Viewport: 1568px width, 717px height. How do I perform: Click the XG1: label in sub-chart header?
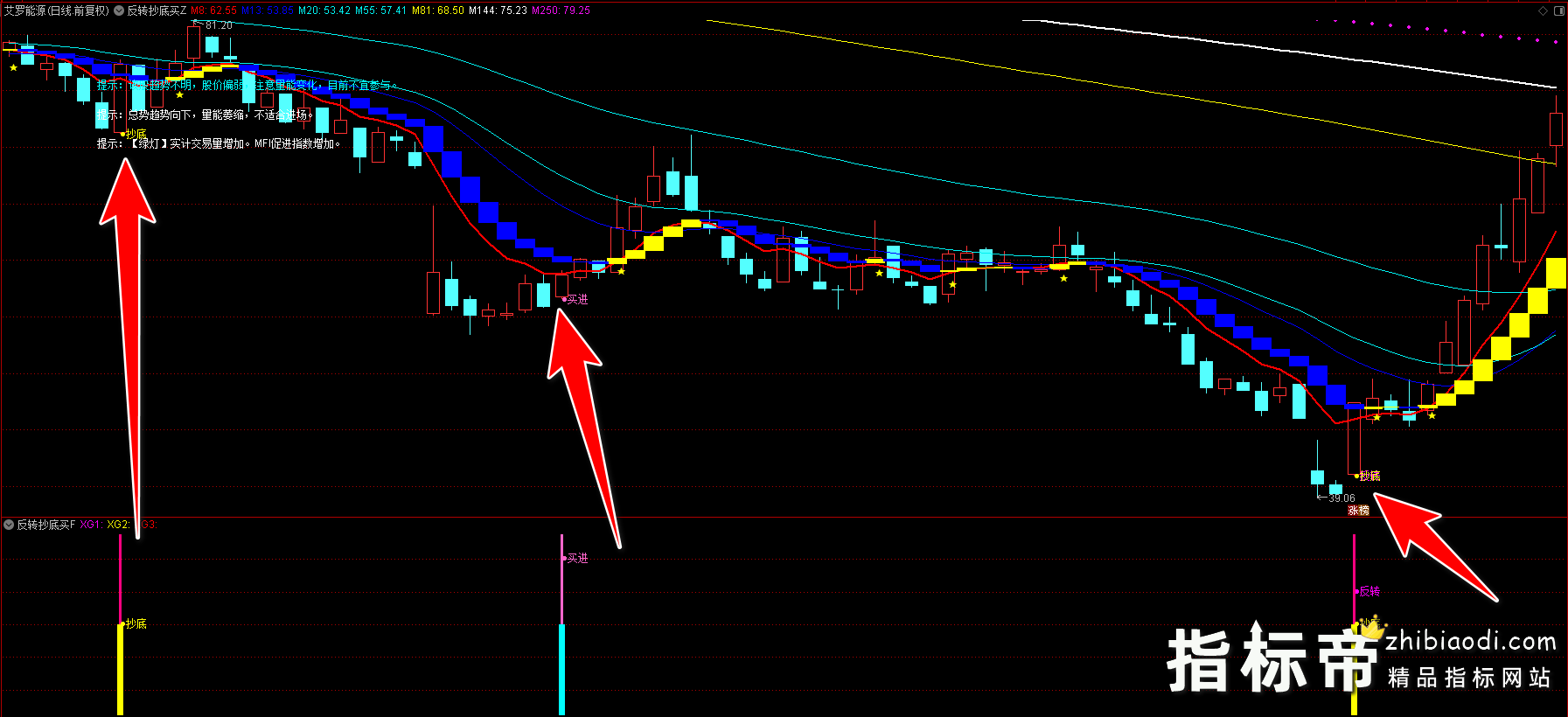click(91, 525)
